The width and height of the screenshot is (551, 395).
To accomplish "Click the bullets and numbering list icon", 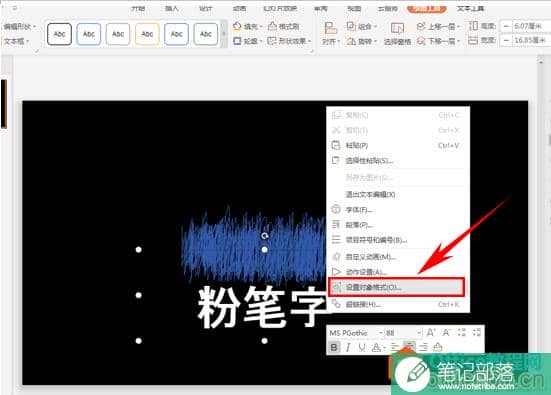I will (336, 240).
